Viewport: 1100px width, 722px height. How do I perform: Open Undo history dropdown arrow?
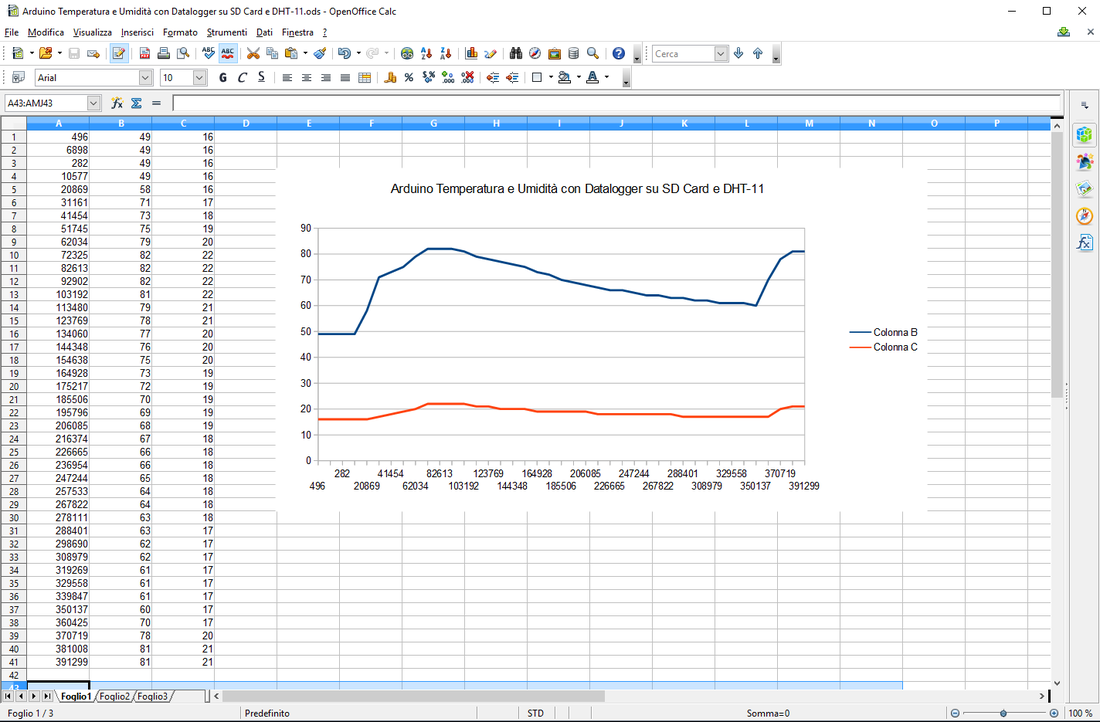pyautogui.click(x=358, y=53)
